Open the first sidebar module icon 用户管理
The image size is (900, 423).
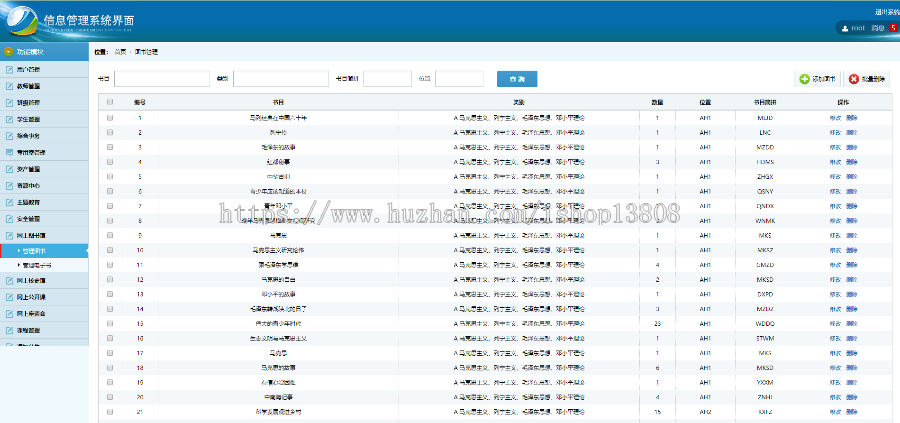pos(9,69)
